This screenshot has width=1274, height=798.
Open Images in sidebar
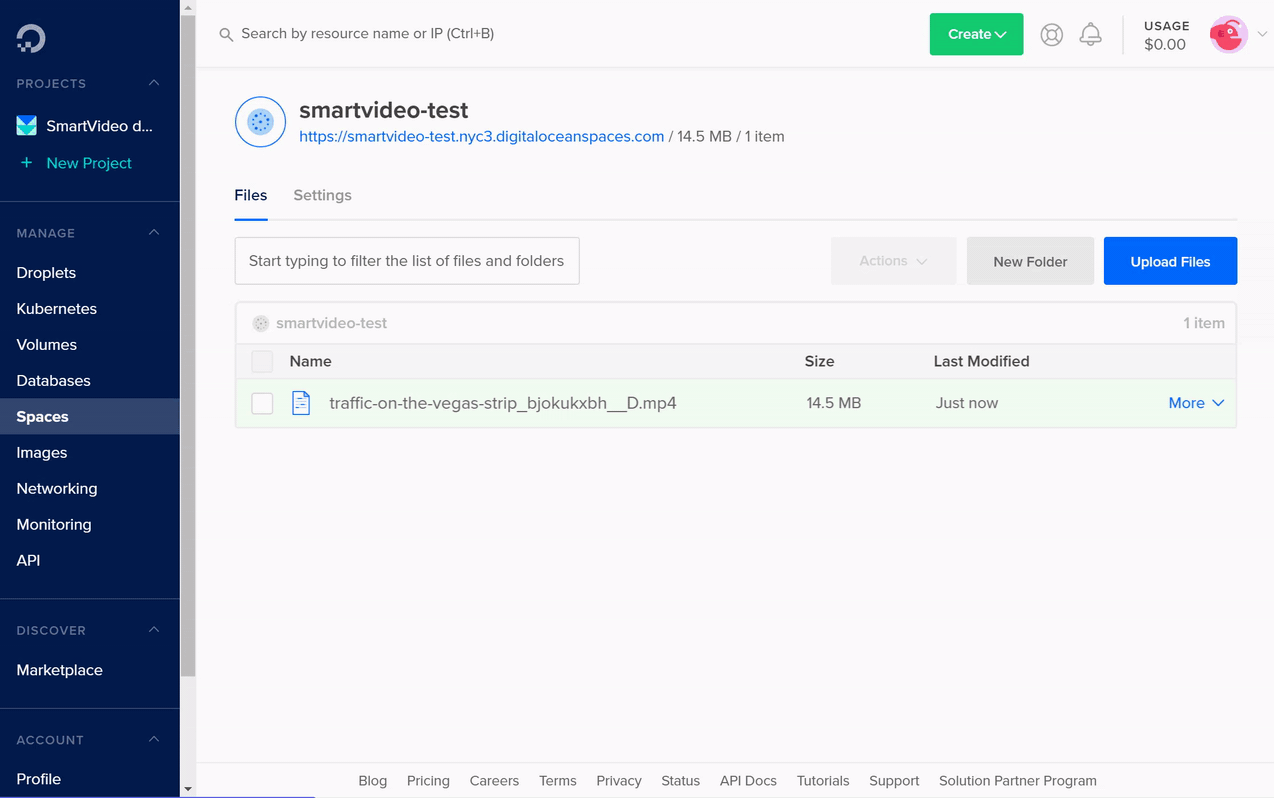coord(42,452)
